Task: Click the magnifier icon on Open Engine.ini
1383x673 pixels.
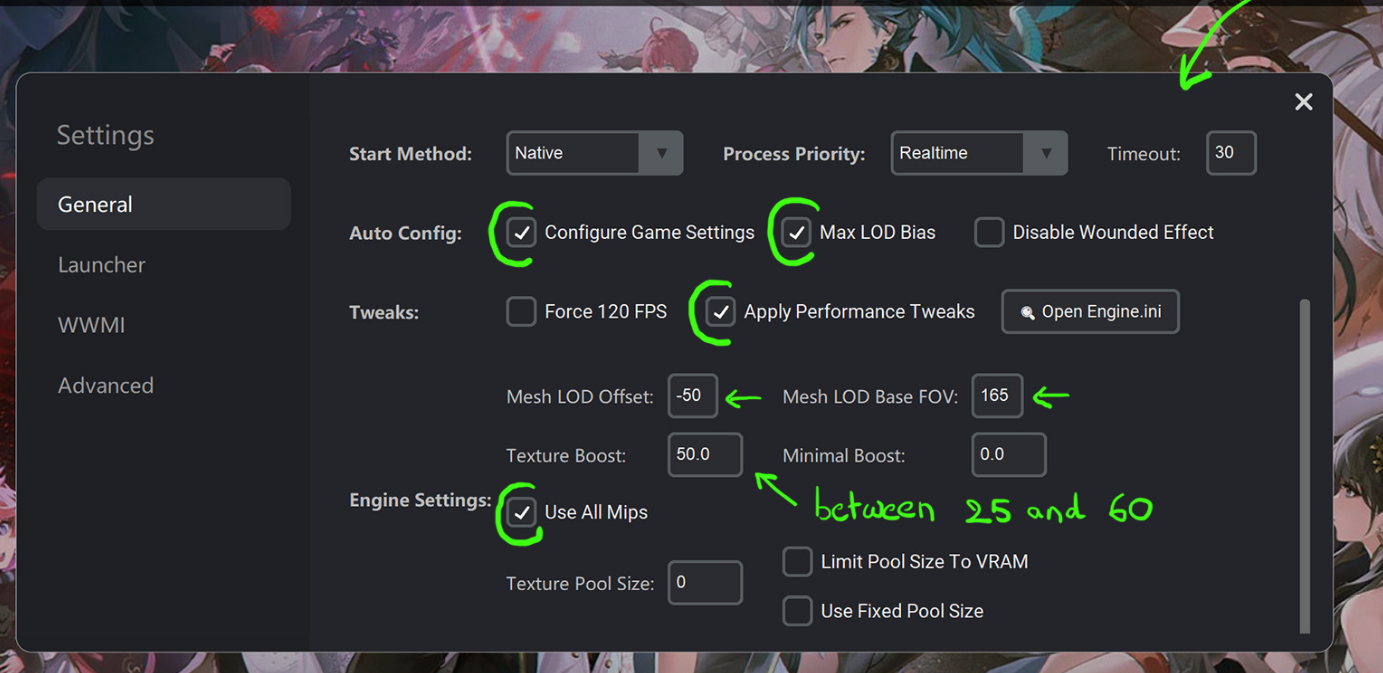Action: (1027, 313)
